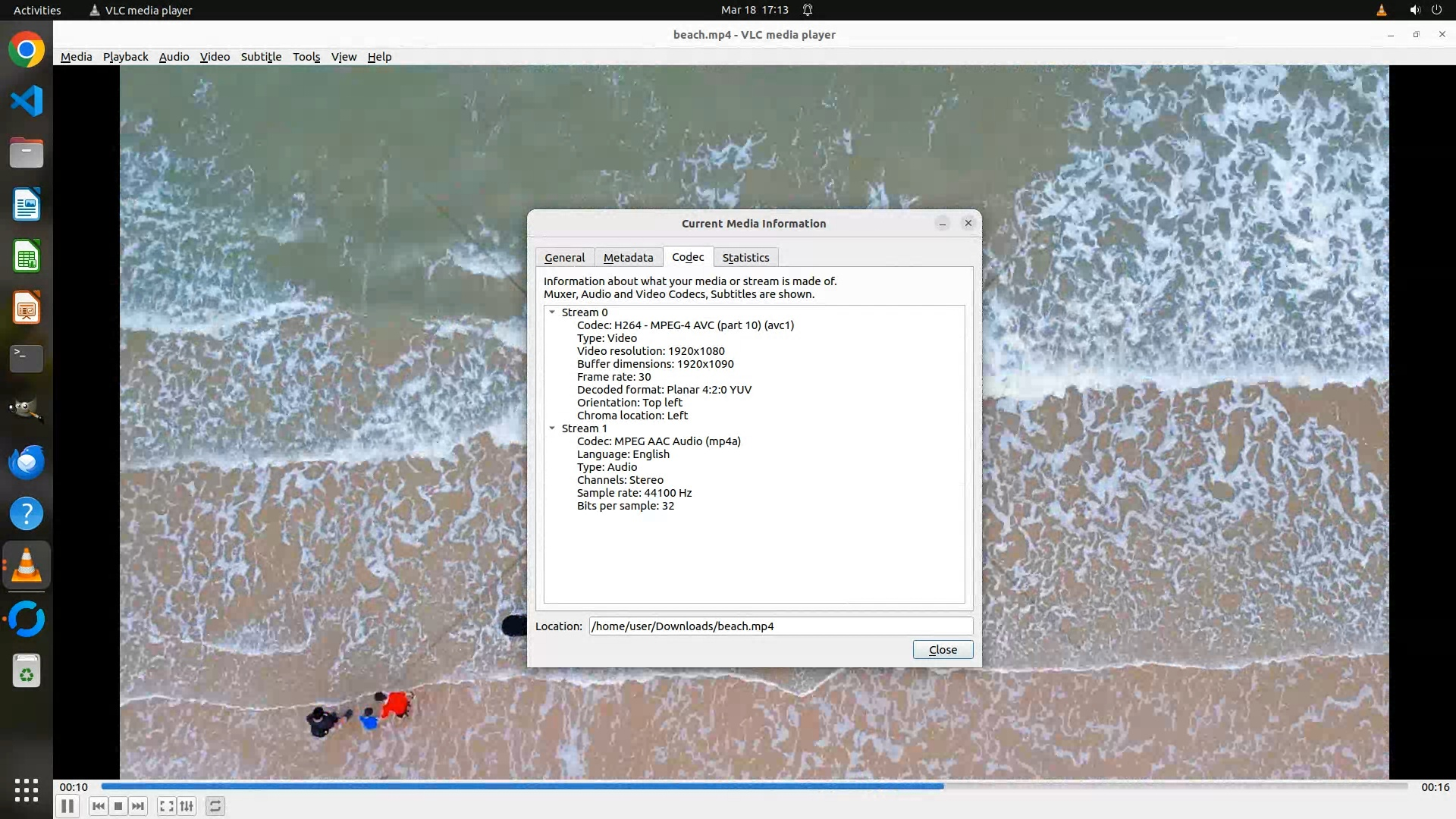Screen dimensions: 1456x819
Task: Launch GIMP from the dock
Action: point(27,409)
